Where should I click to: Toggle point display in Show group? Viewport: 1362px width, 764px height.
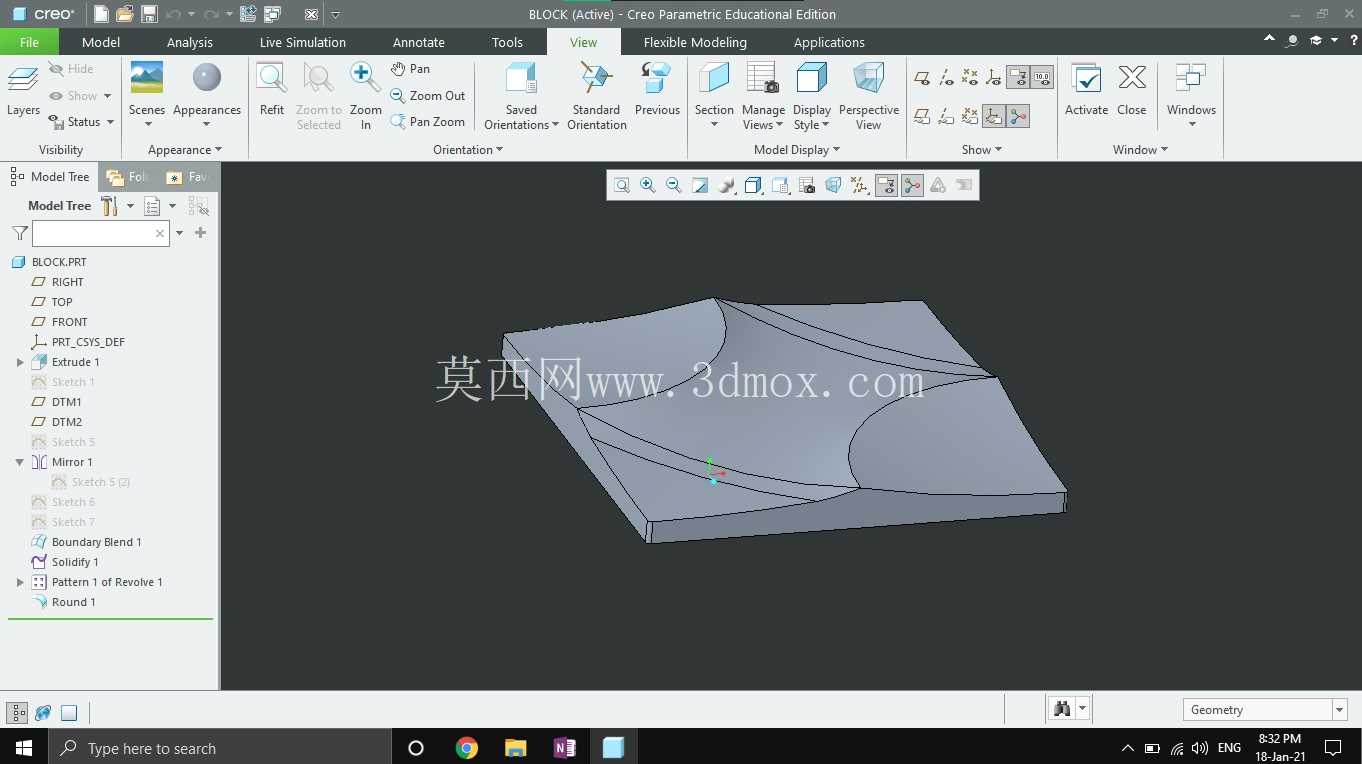pyautogui.click(x=970, y=77)
